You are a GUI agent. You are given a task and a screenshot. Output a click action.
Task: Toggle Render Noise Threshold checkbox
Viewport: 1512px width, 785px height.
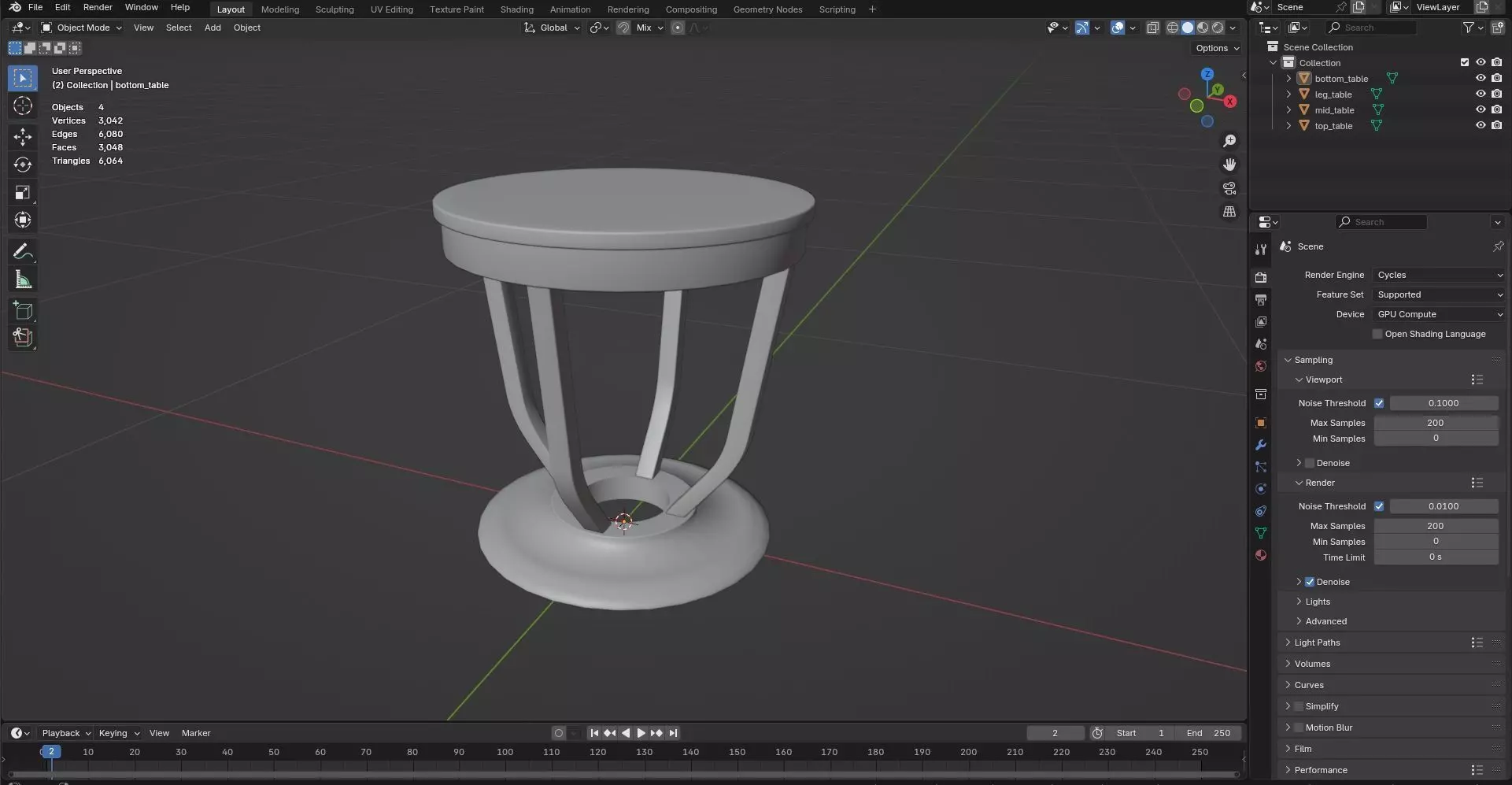click(x=1379, y=506)
